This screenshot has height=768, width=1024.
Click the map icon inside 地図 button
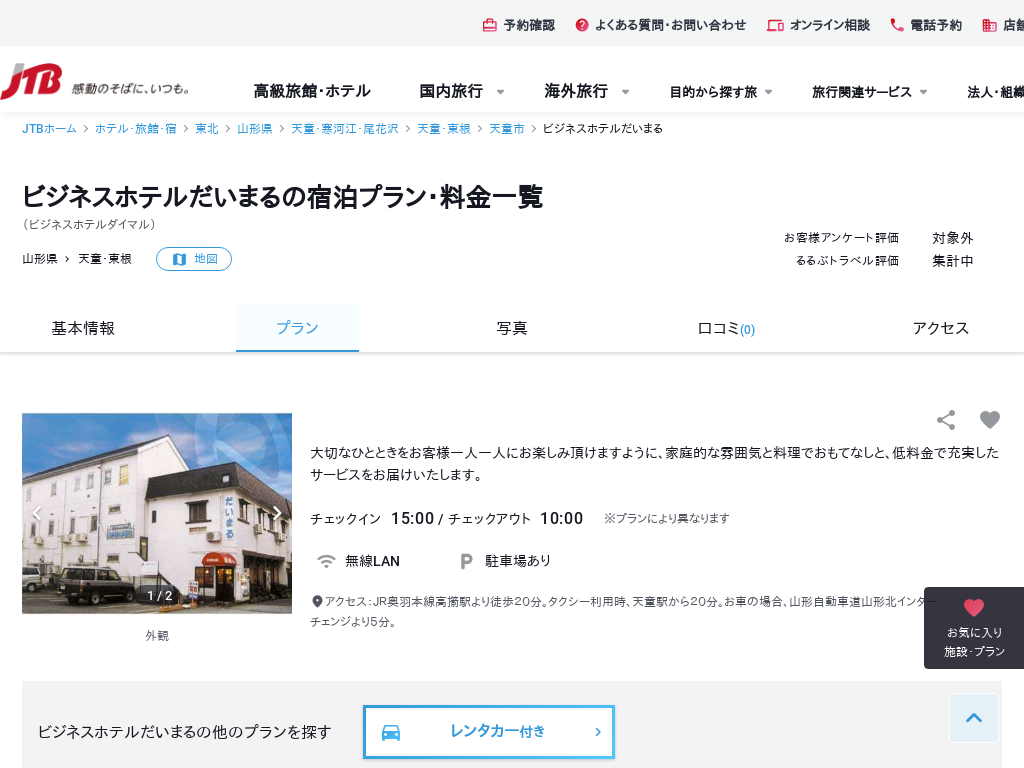(x=179, y=259)
